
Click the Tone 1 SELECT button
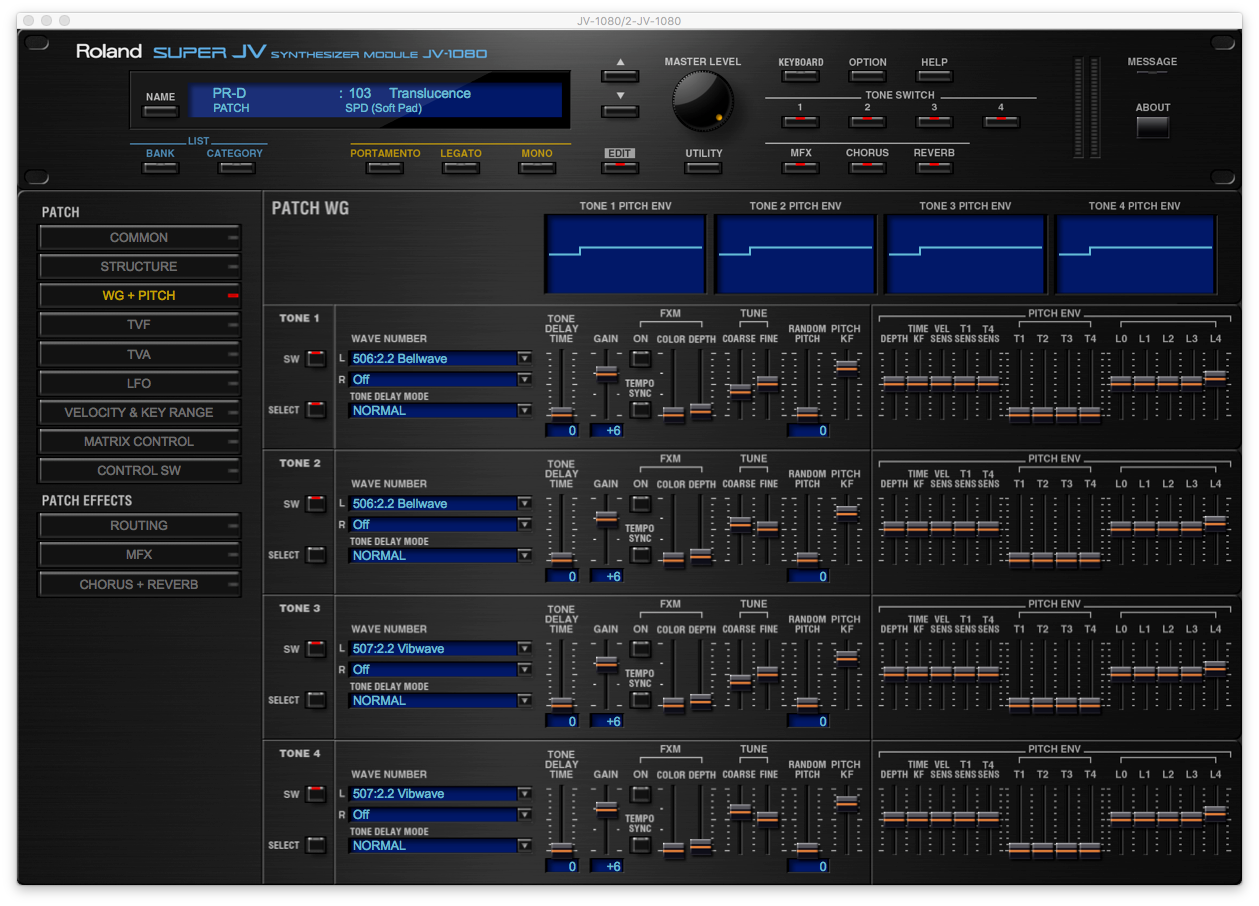coord(316,410)
